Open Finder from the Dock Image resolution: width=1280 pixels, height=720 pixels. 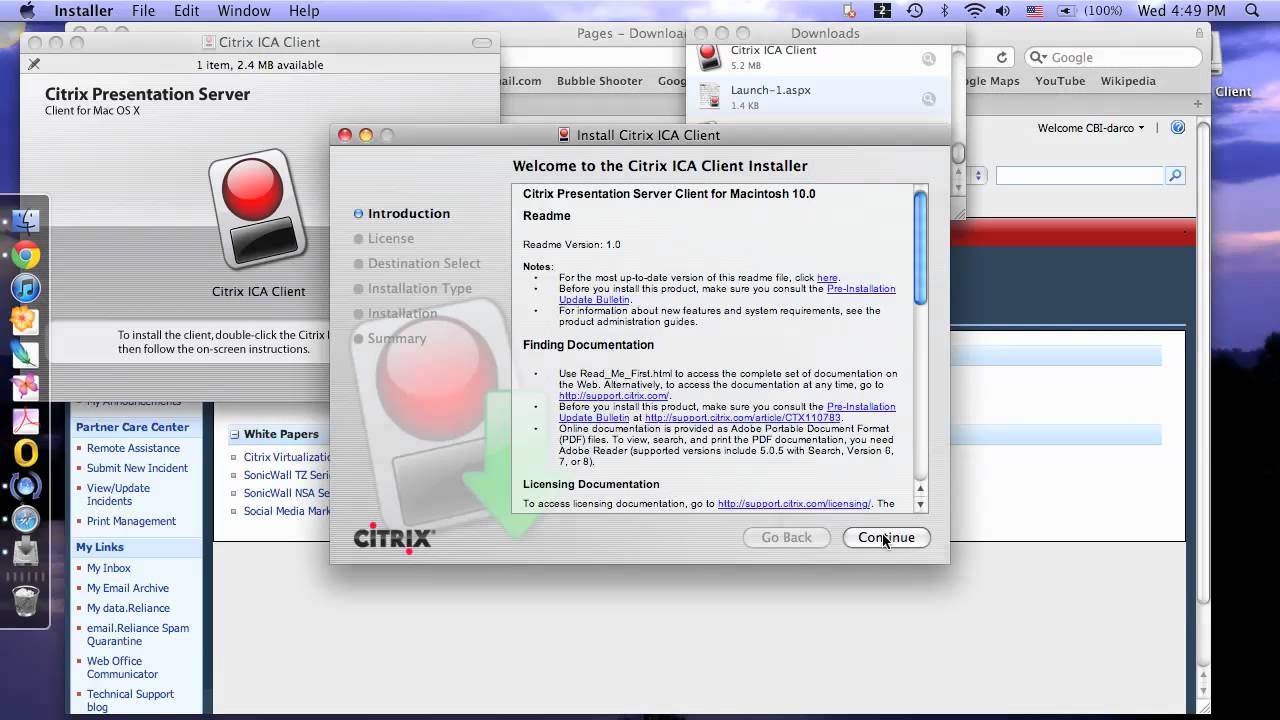click(25, 220)
